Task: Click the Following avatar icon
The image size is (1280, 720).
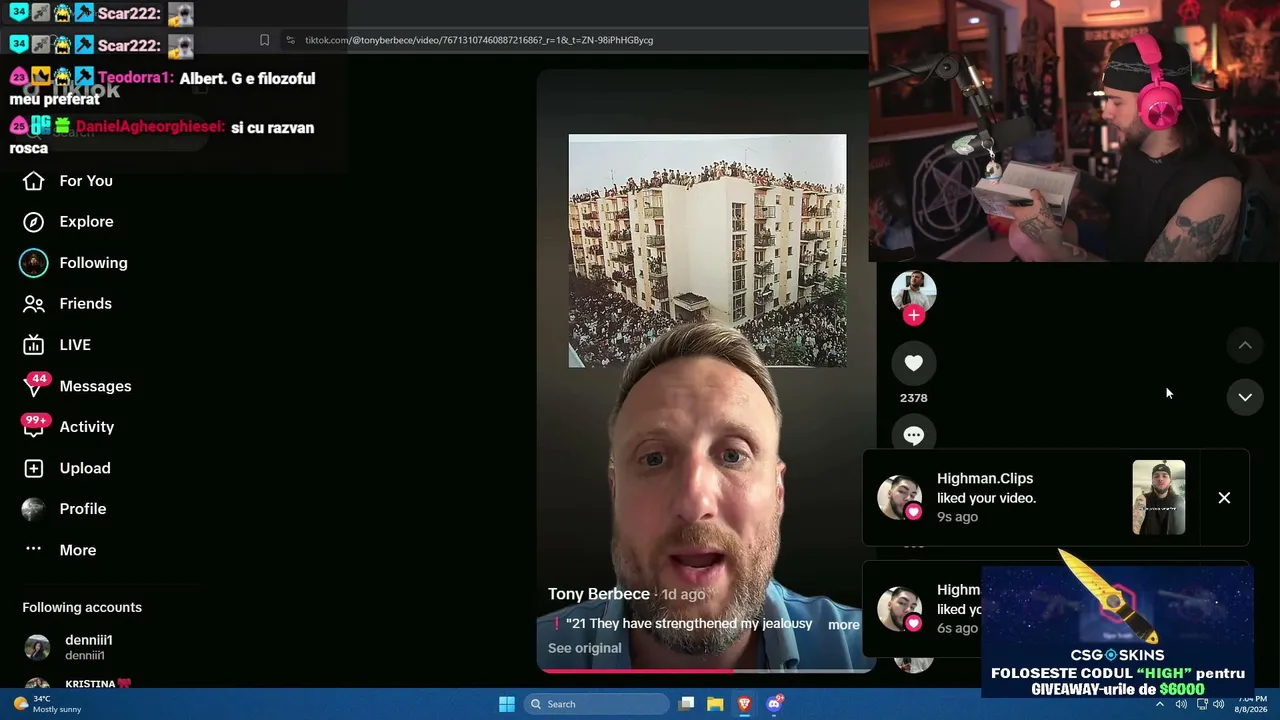Action: click(x=33, y=263)
